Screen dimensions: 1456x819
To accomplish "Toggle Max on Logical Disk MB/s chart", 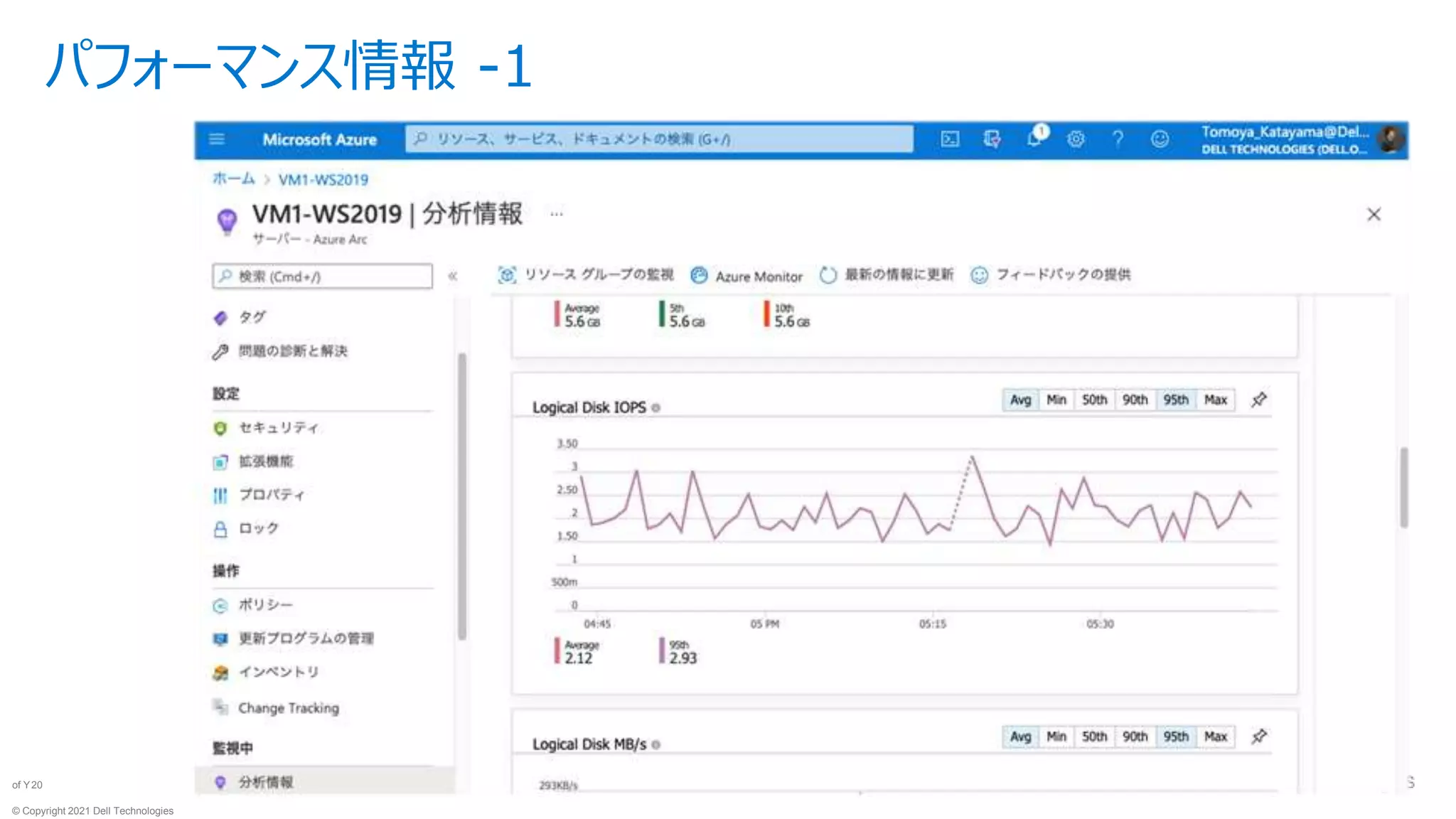I will click(1216, 737).
